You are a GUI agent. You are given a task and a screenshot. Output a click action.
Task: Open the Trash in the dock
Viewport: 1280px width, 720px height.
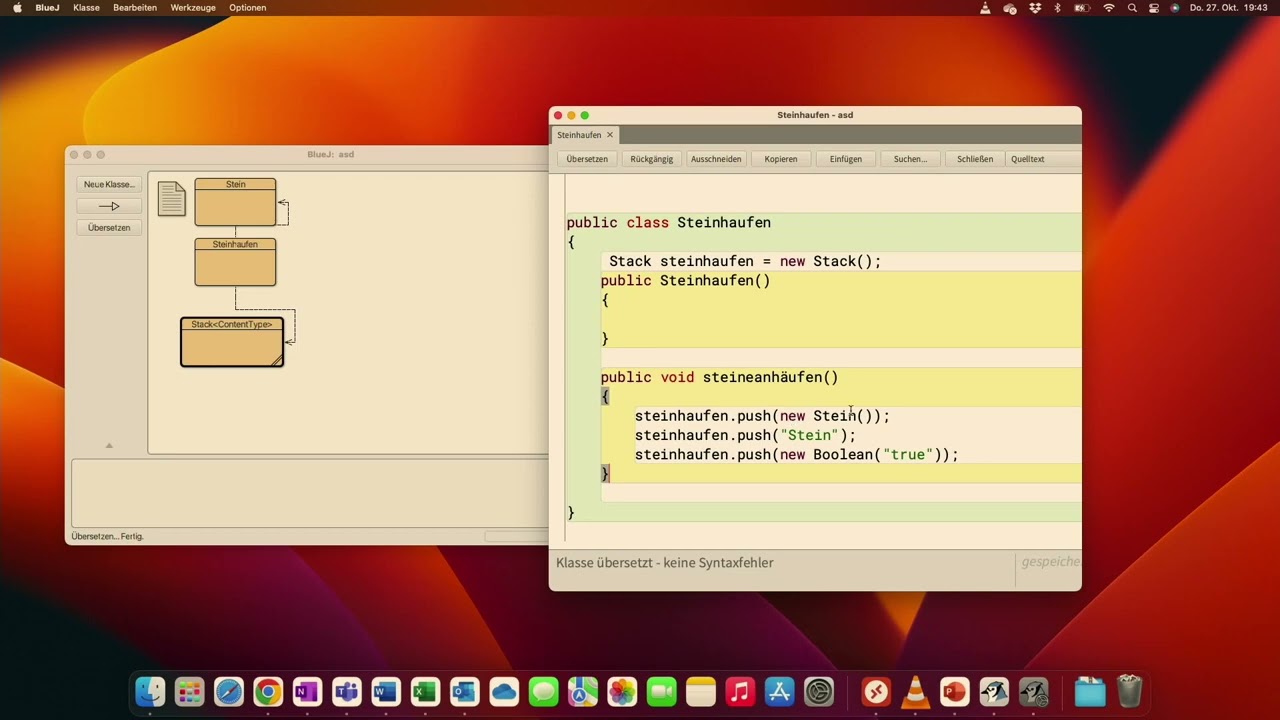[x=1129, y=691]
